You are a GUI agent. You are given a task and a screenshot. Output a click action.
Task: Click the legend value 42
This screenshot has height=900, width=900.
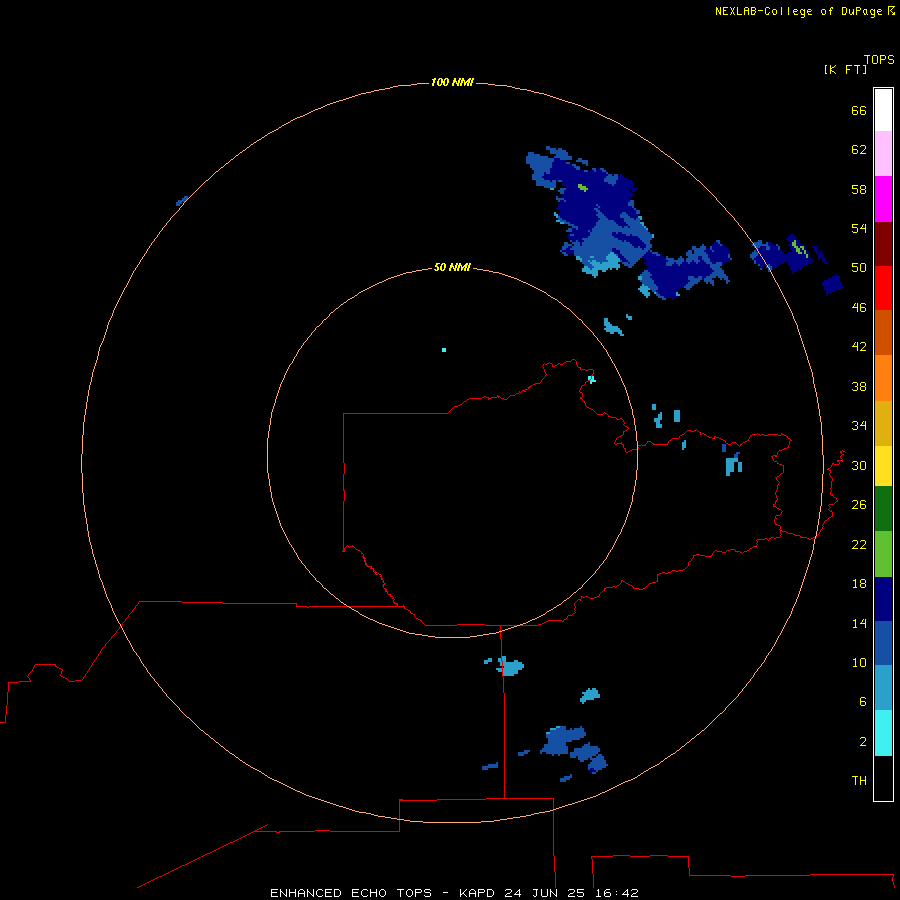pyautogui.click(x=859, y=346)
